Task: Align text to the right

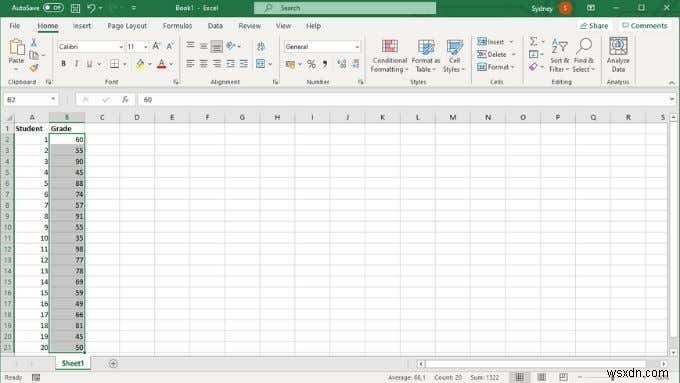Action: click(x=217, y=64)
